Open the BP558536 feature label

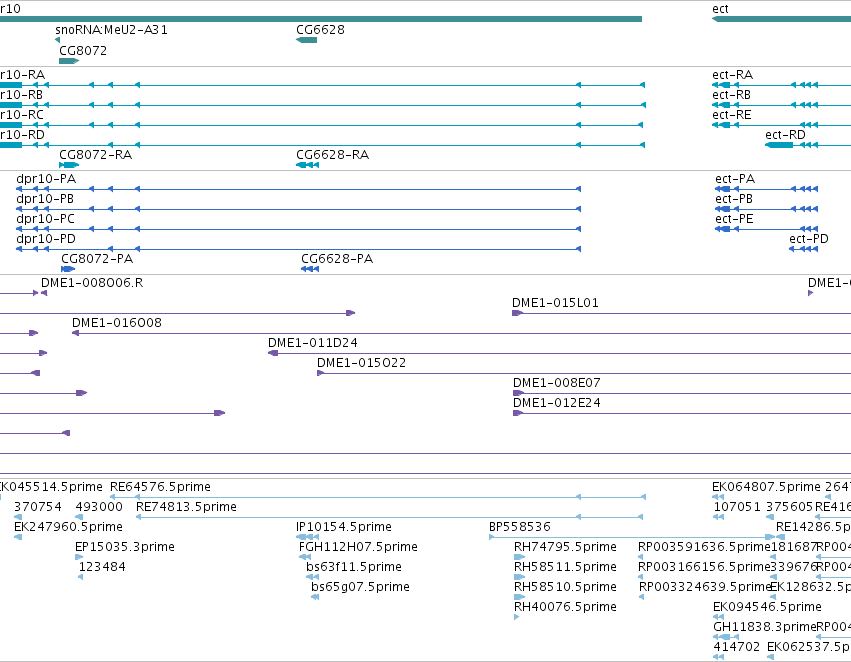[519, 527]
